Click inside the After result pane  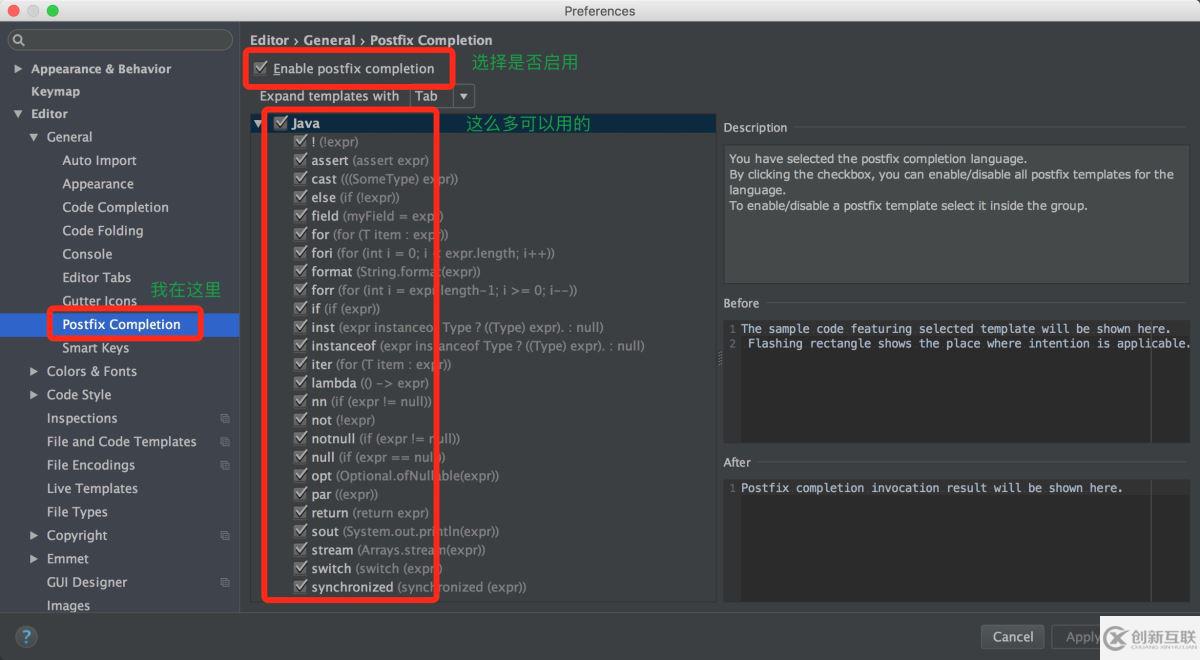tap(957, 539)
